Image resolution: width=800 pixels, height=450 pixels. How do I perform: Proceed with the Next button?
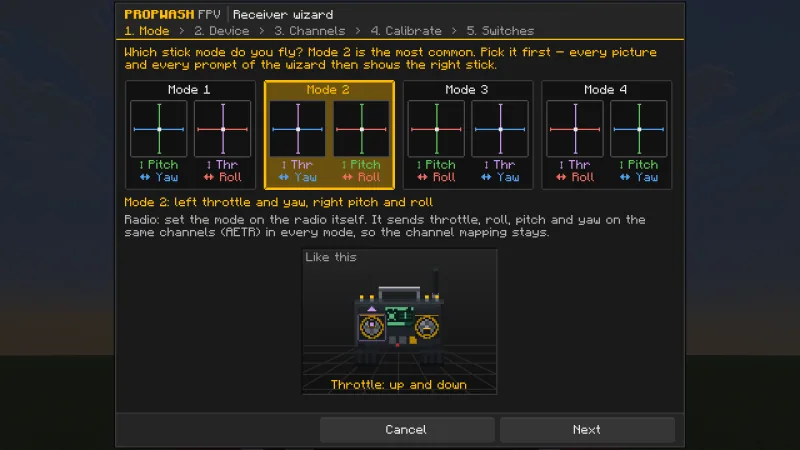click(587, 430)
